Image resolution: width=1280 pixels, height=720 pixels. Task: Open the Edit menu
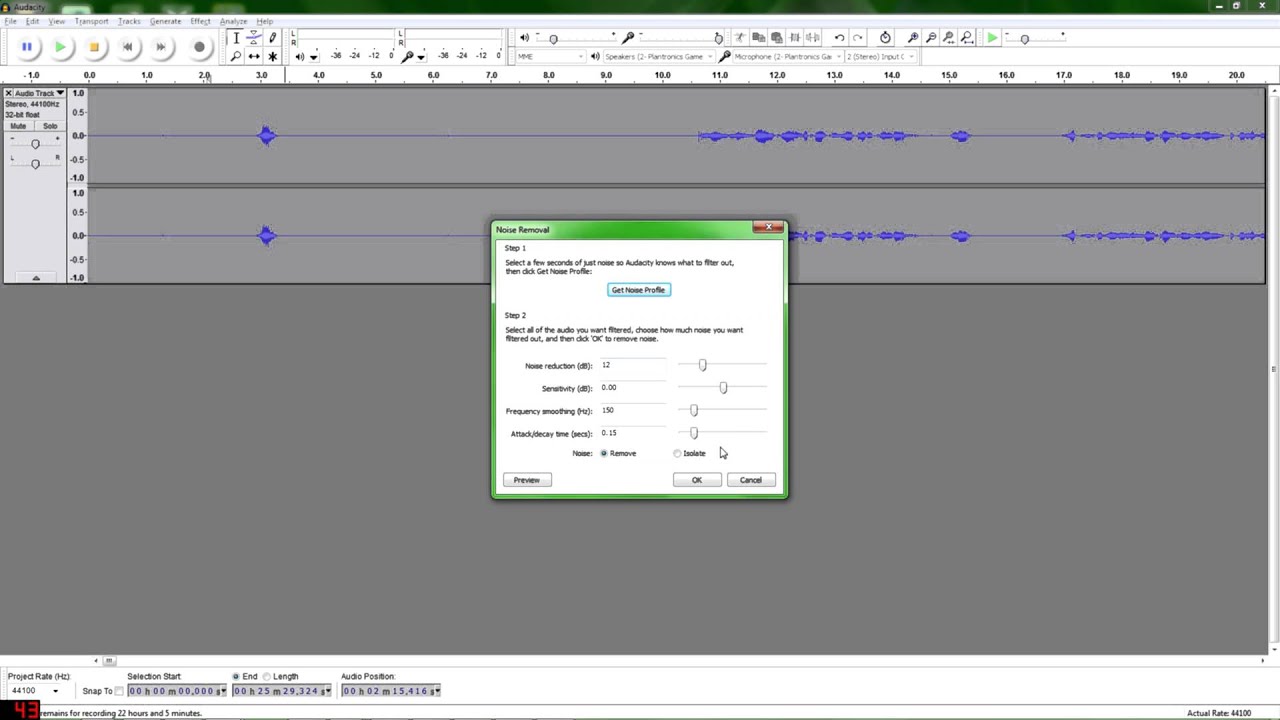coord(33,21)
